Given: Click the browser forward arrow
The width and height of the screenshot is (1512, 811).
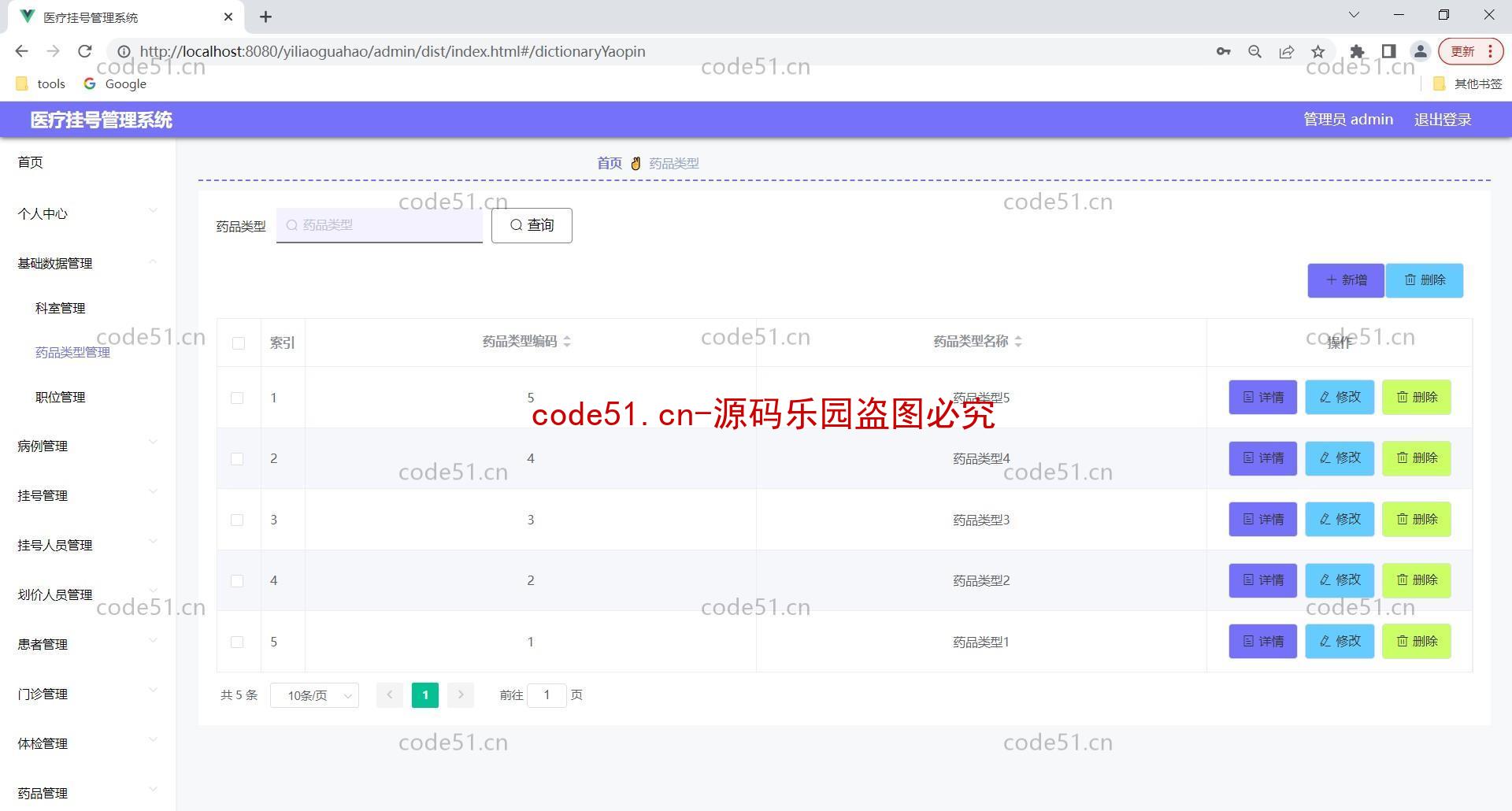Looking at the screenshot, I should tap(53, 51).
